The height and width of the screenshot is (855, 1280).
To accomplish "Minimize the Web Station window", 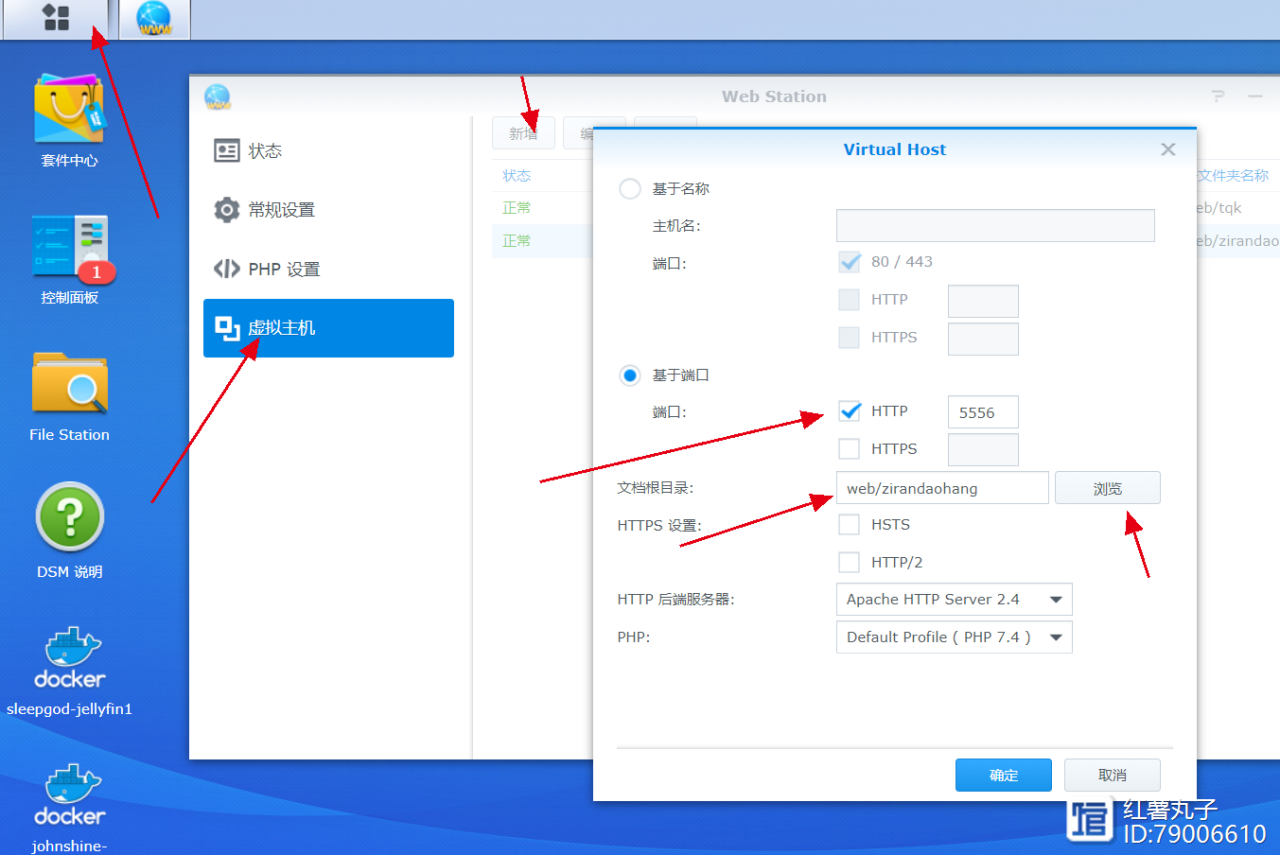I will coord(1255,96).
